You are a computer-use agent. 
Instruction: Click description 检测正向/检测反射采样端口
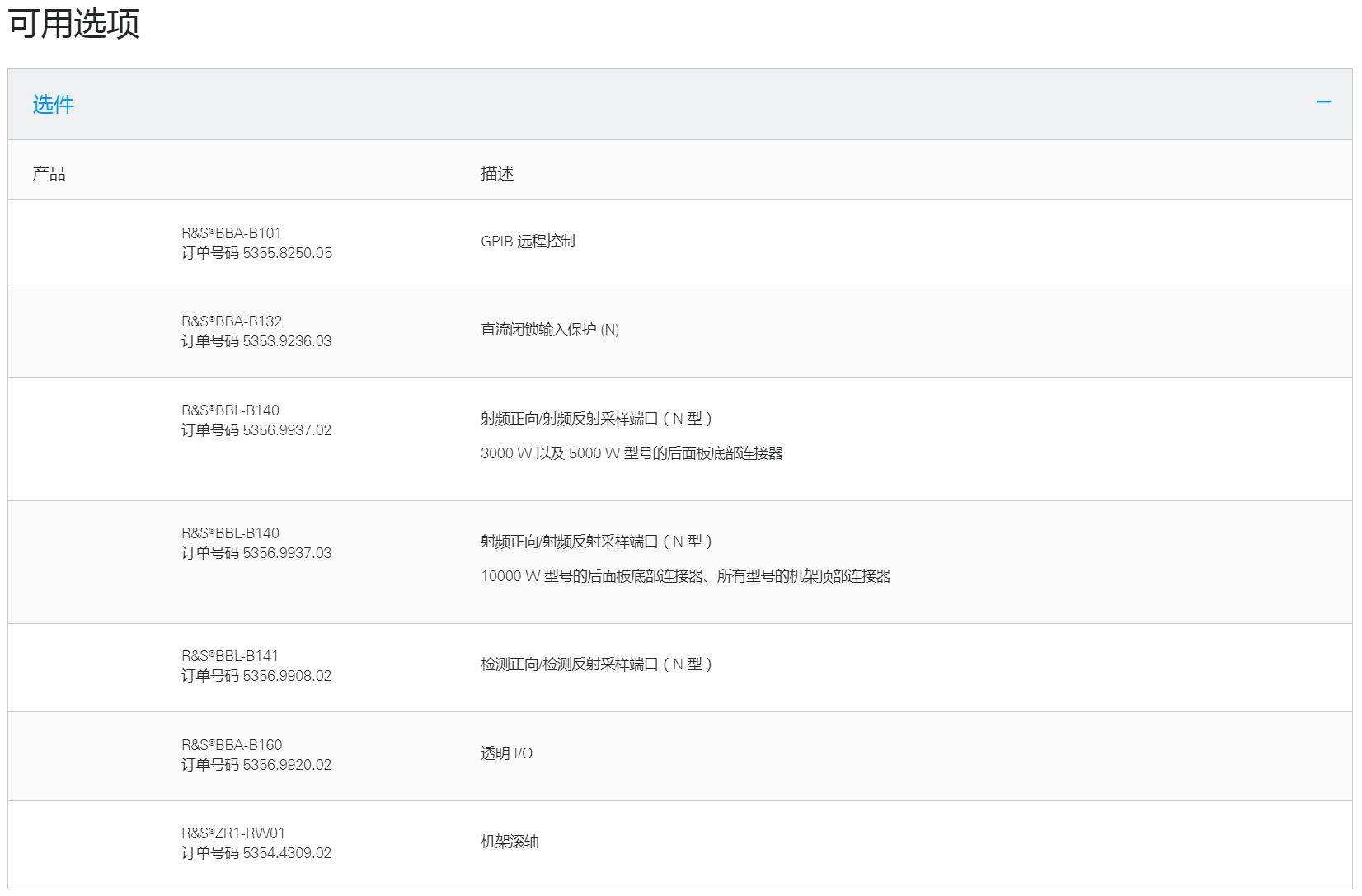click(596, 664)
